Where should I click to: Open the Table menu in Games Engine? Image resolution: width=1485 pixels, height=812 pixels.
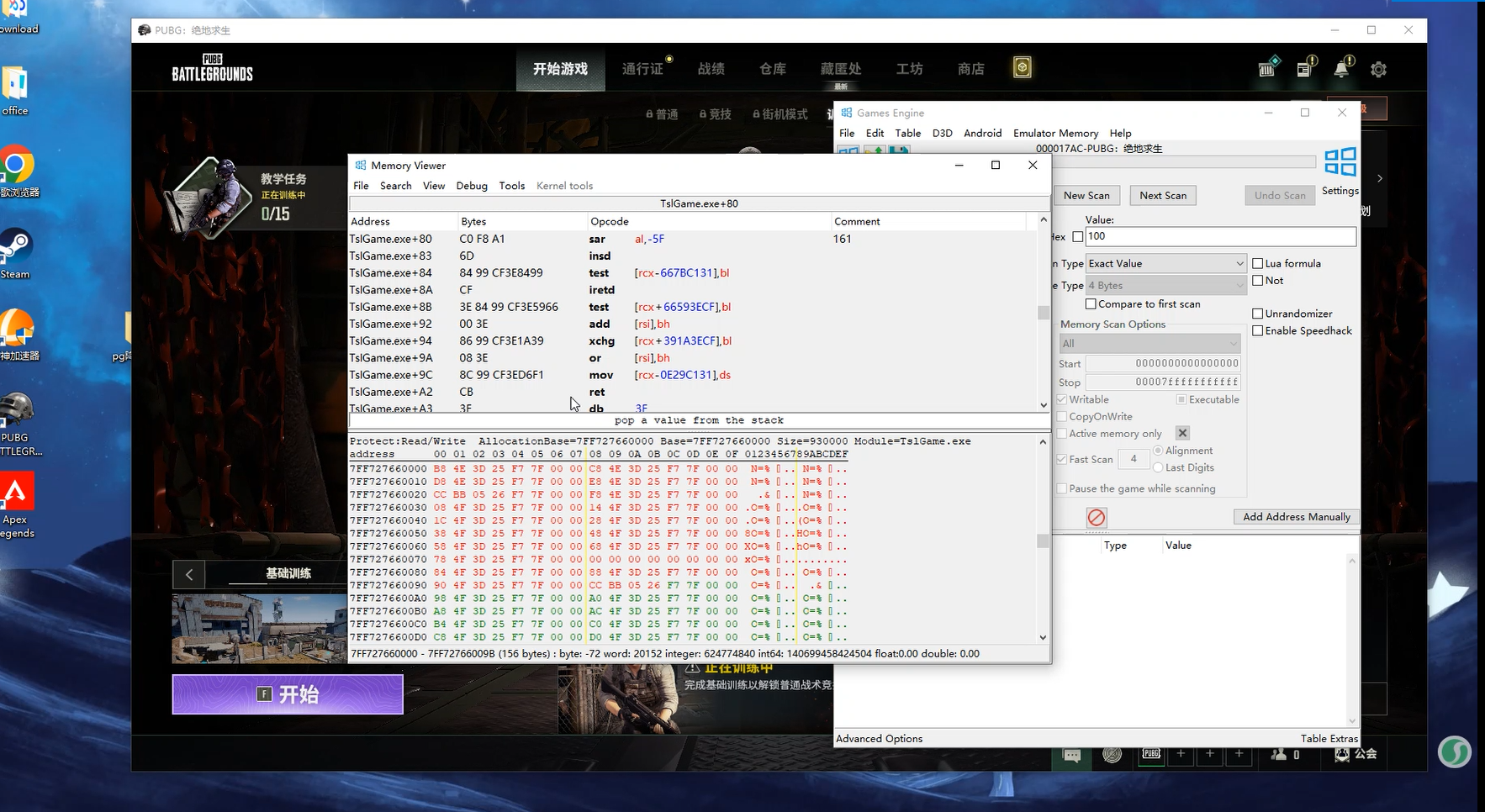907,133
